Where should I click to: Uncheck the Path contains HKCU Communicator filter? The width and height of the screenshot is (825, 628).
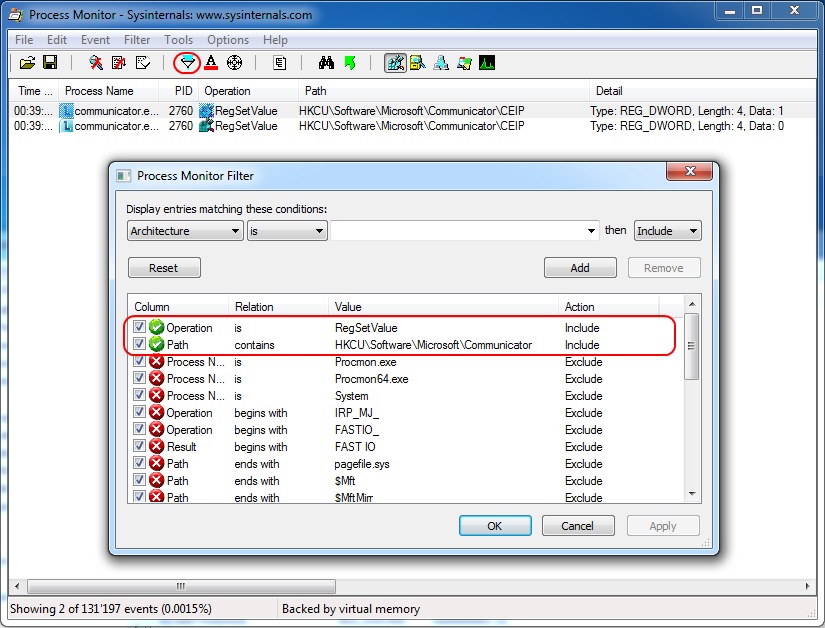point(139,344)
